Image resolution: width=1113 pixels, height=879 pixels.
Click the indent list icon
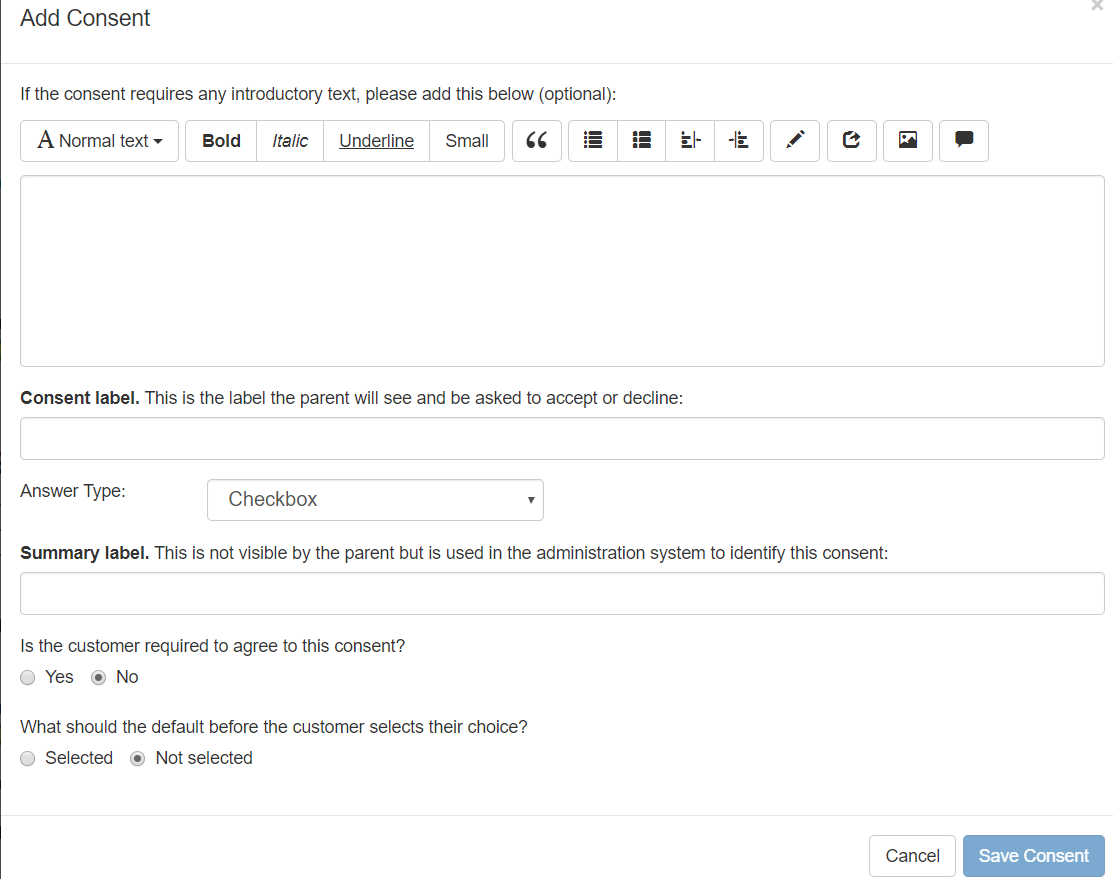click(x=739, y=141)
